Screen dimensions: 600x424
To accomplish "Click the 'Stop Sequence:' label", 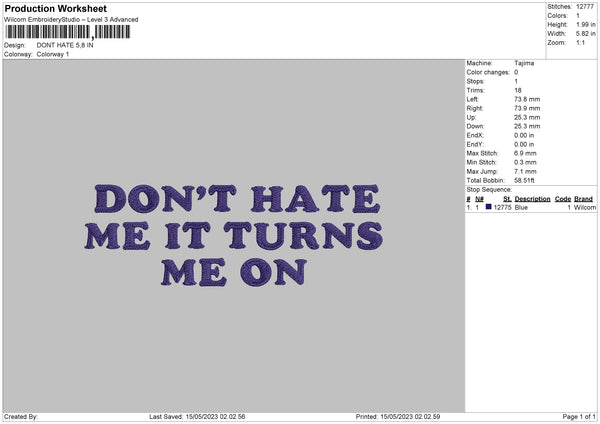I will 489,189.
